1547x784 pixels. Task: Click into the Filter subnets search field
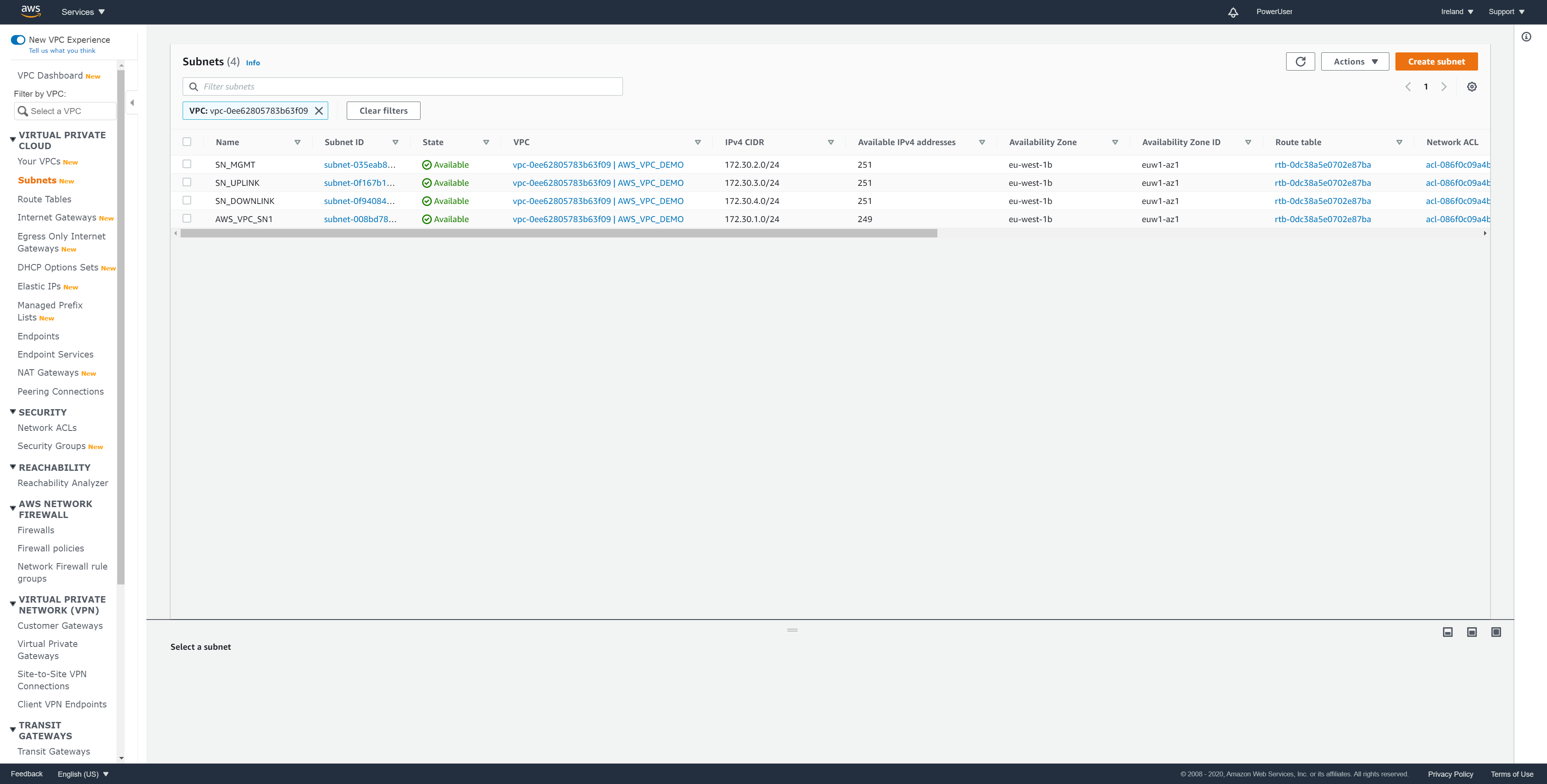(x=402, y=86)
